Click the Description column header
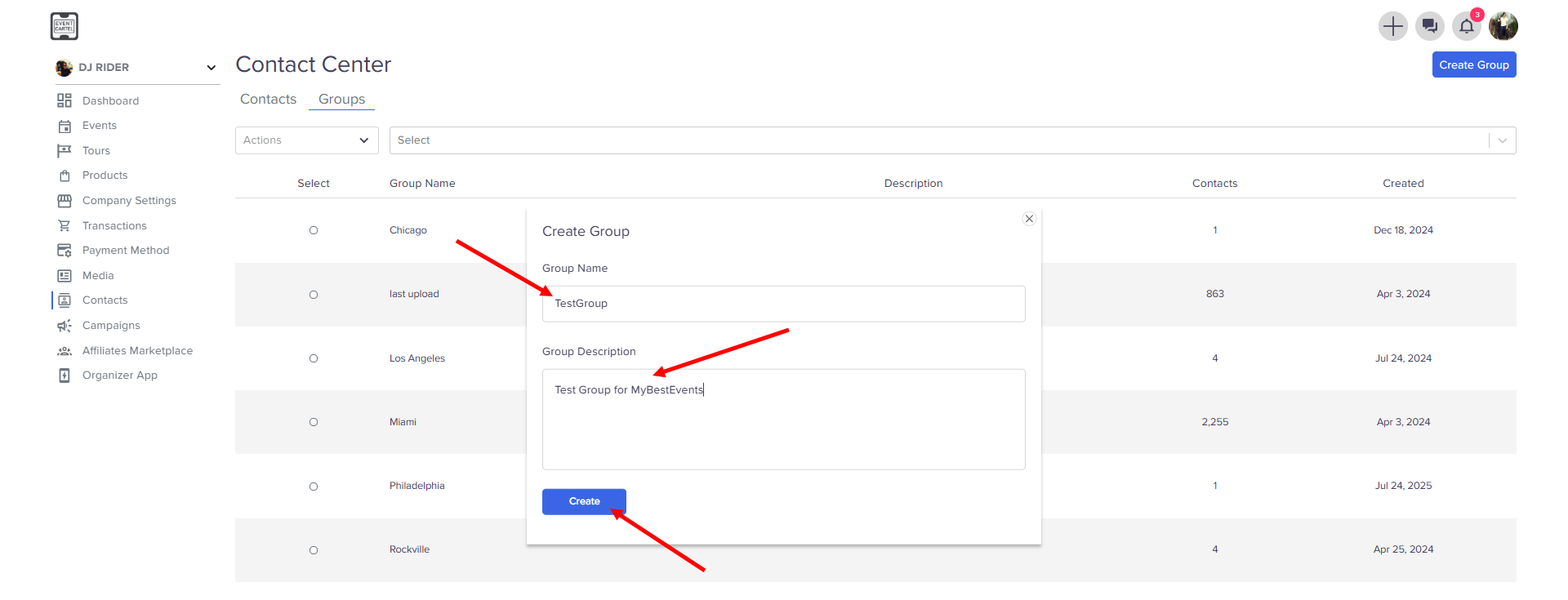This screenshot has width=1568, height=600. [913, 184]
